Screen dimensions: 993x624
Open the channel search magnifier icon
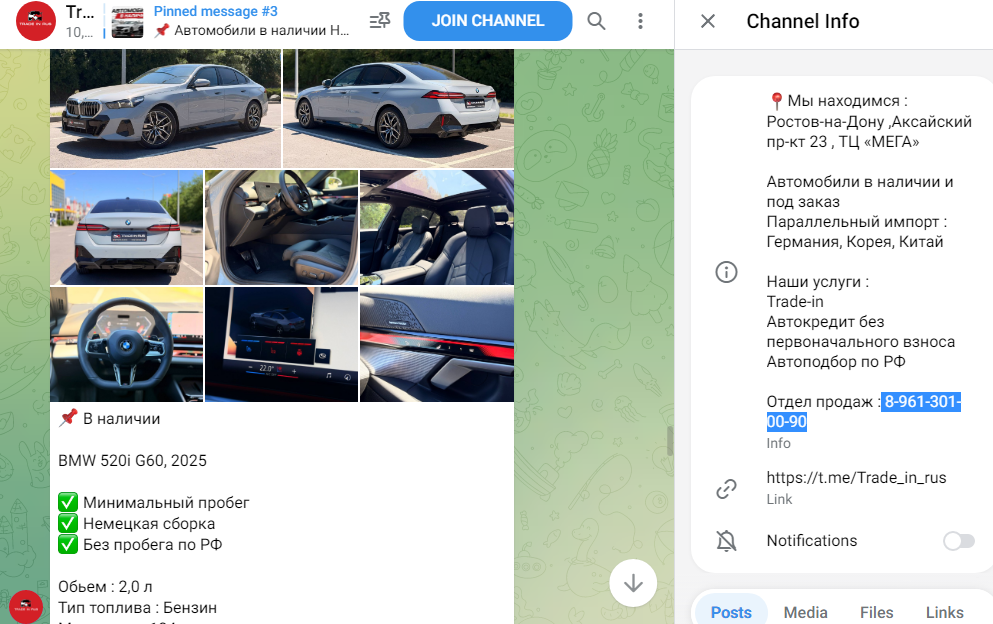(x=596, y=21)
